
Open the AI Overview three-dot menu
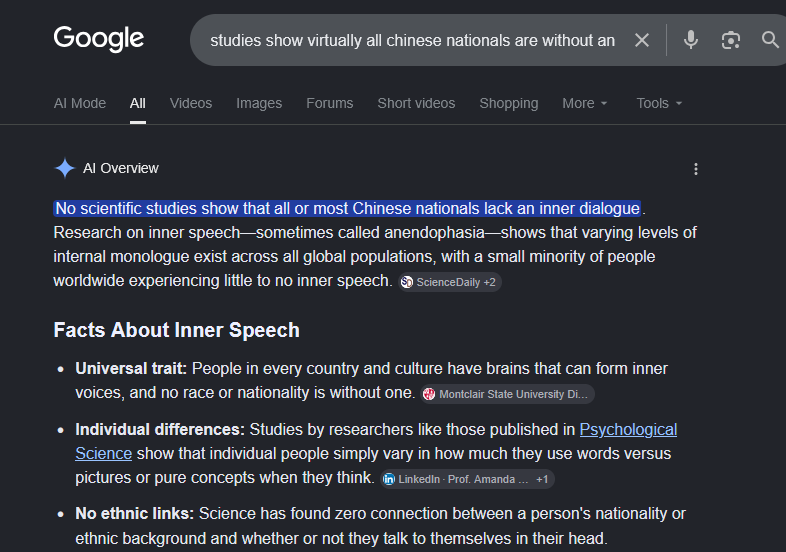(x=695, y=169)
